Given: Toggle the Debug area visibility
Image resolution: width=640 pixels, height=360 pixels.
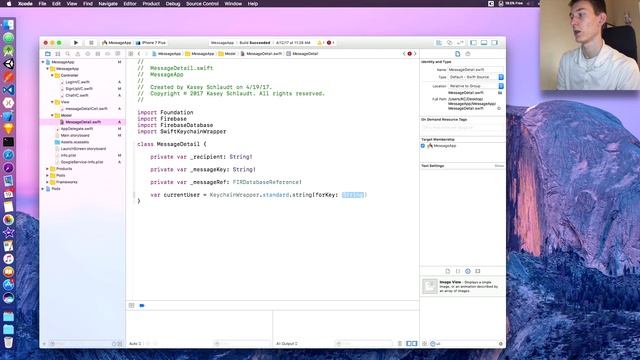Looking at the screenshot, I should (x=484, y=43).
